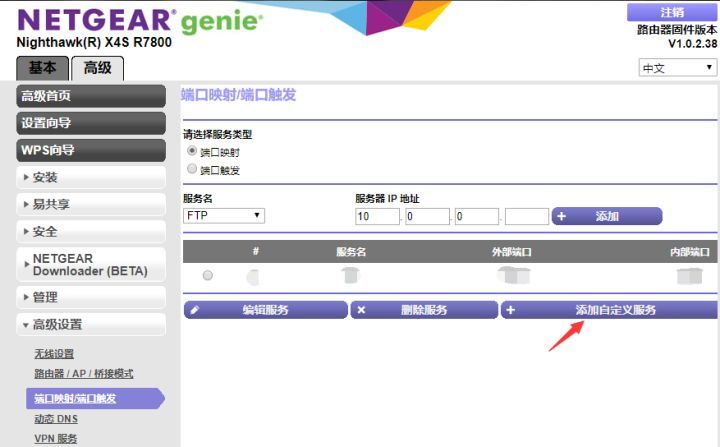
Task: Expand the NETGEAR Downloader (BETA) section
Action: tap(92, 264)
